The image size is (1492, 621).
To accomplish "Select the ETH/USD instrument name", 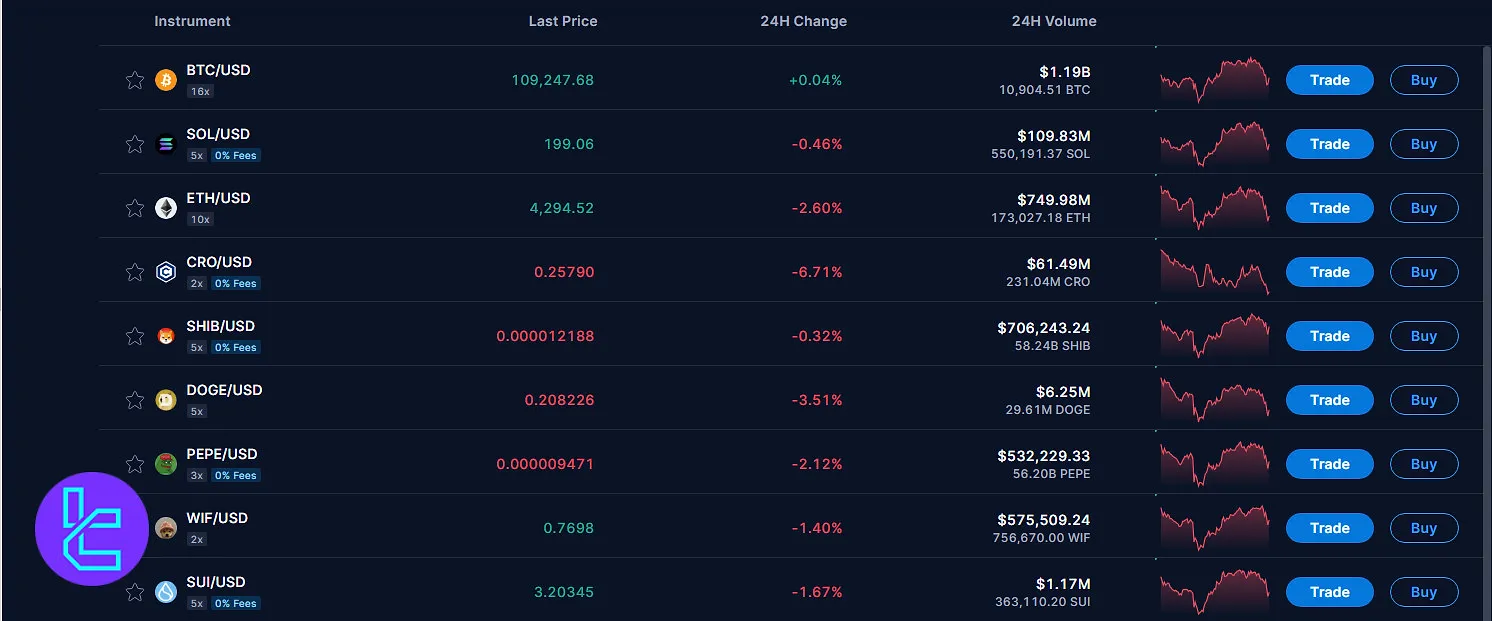I will (218, 198).
